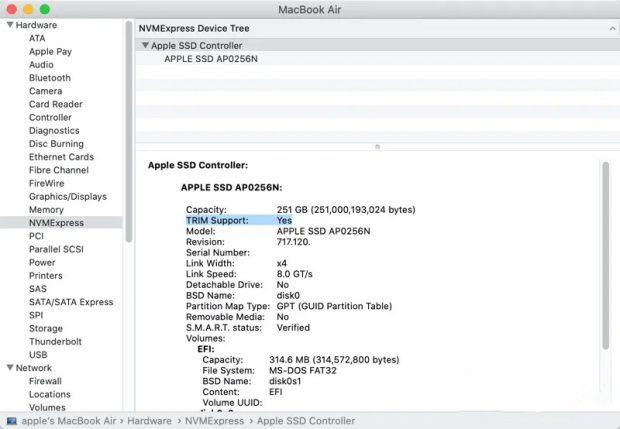This screenshot has width=620, height=429.
Task: Select Bluetooth in the sidebar
Action: coord(49,78)
